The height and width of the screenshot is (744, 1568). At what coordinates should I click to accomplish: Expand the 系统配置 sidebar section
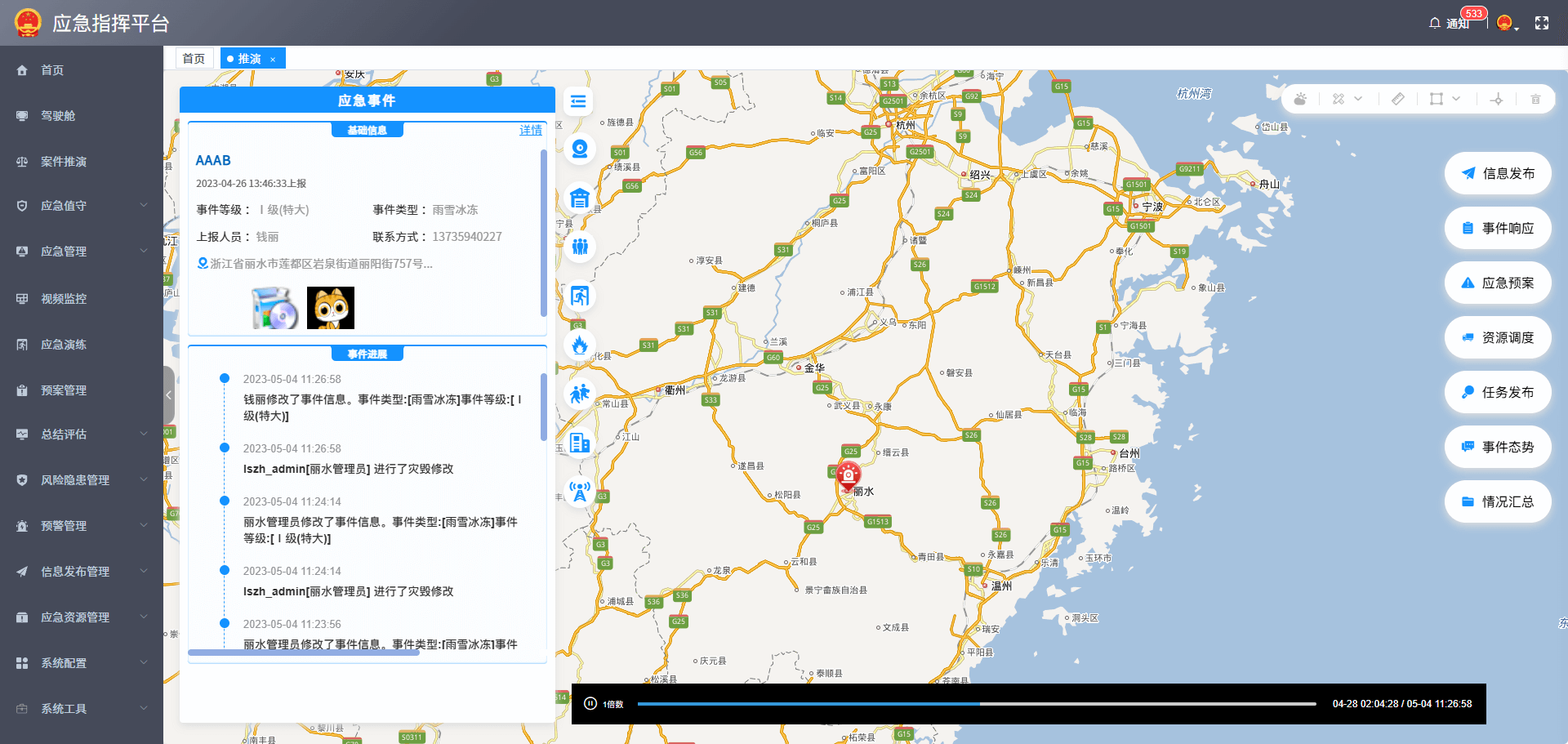82,663
